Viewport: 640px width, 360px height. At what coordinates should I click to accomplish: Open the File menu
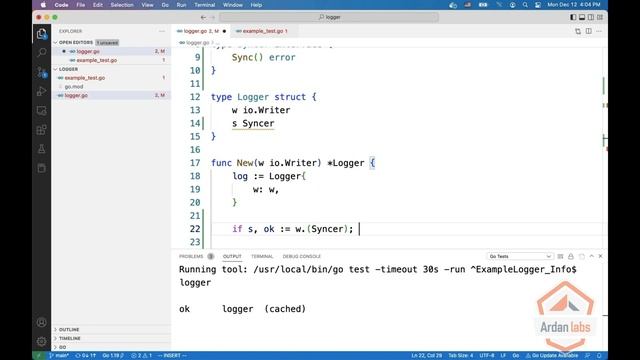point(81,5)
